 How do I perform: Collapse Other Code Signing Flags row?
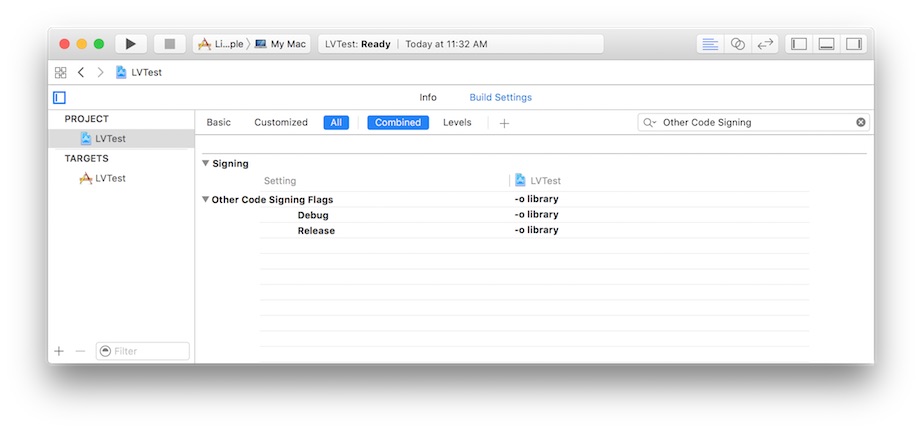pos(205,200)
